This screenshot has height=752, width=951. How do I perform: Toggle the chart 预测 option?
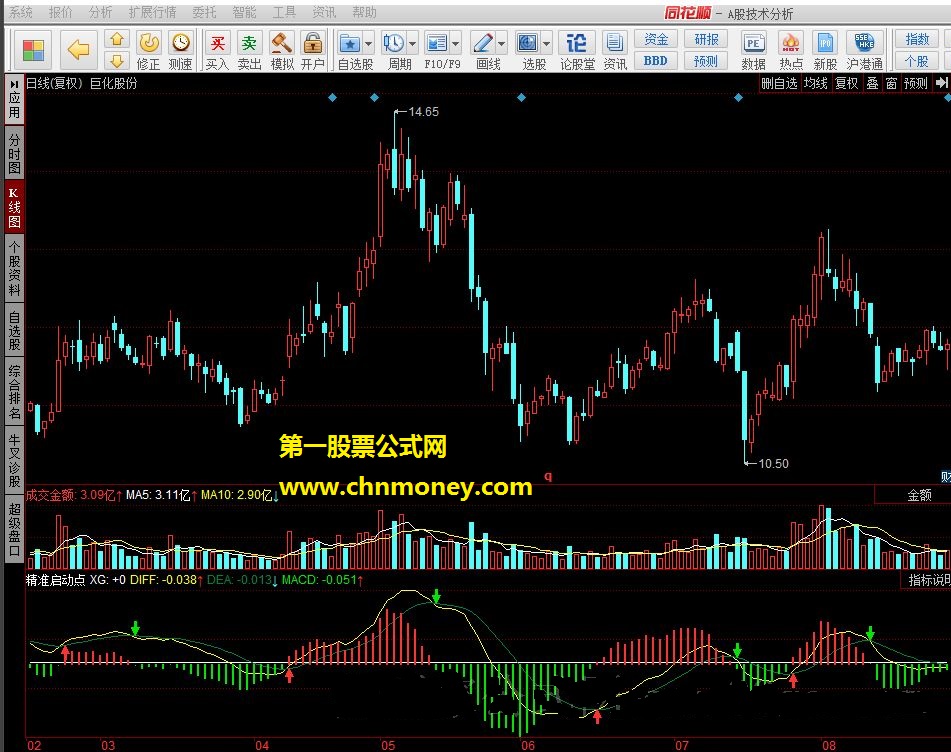(x=916, y=83)
